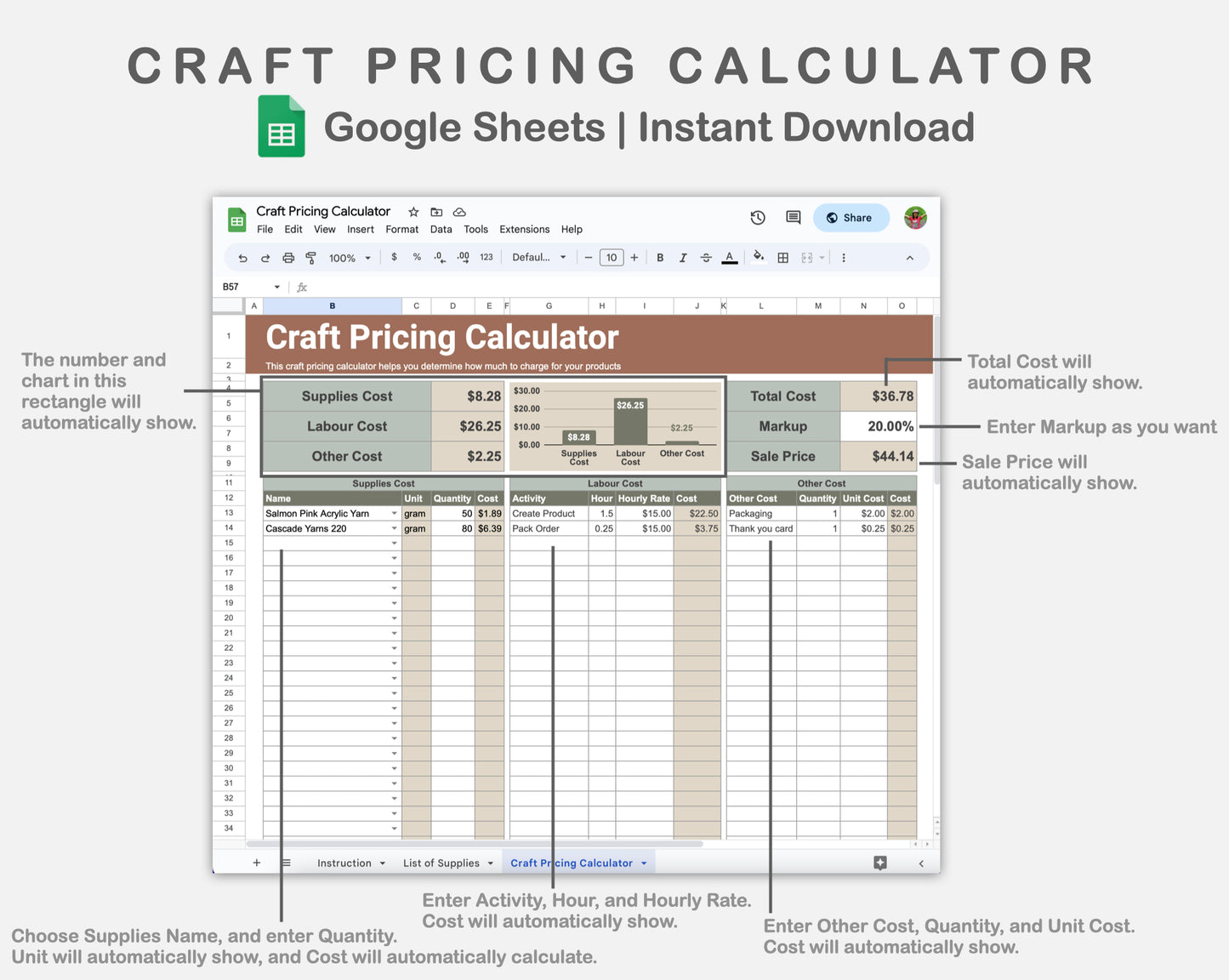Screen dimensions: 1229x980
Task: Expand the dropdown on Salmon Pink Acrylic Yarn
Action: click(x=394, y=513)
